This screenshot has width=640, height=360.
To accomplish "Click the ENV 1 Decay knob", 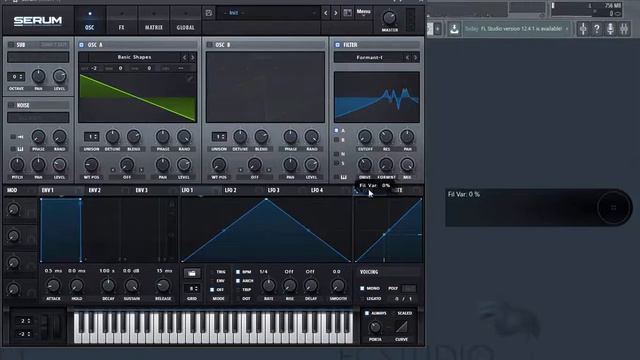I will (x=108, y=286).
